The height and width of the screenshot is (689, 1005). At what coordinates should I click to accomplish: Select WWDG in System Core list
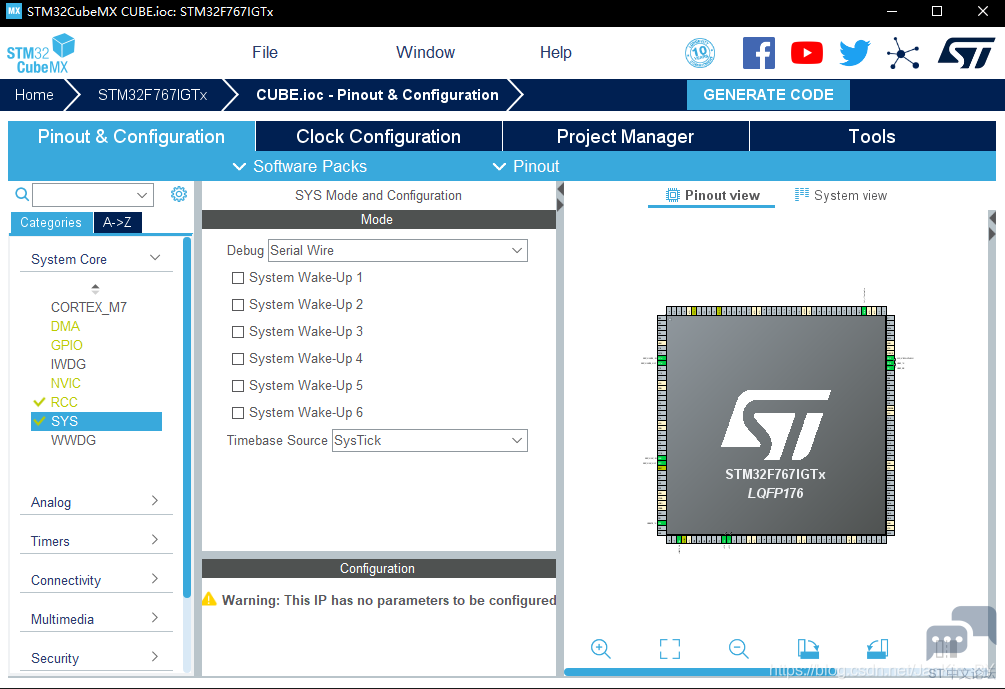click(x=74, y=440)
